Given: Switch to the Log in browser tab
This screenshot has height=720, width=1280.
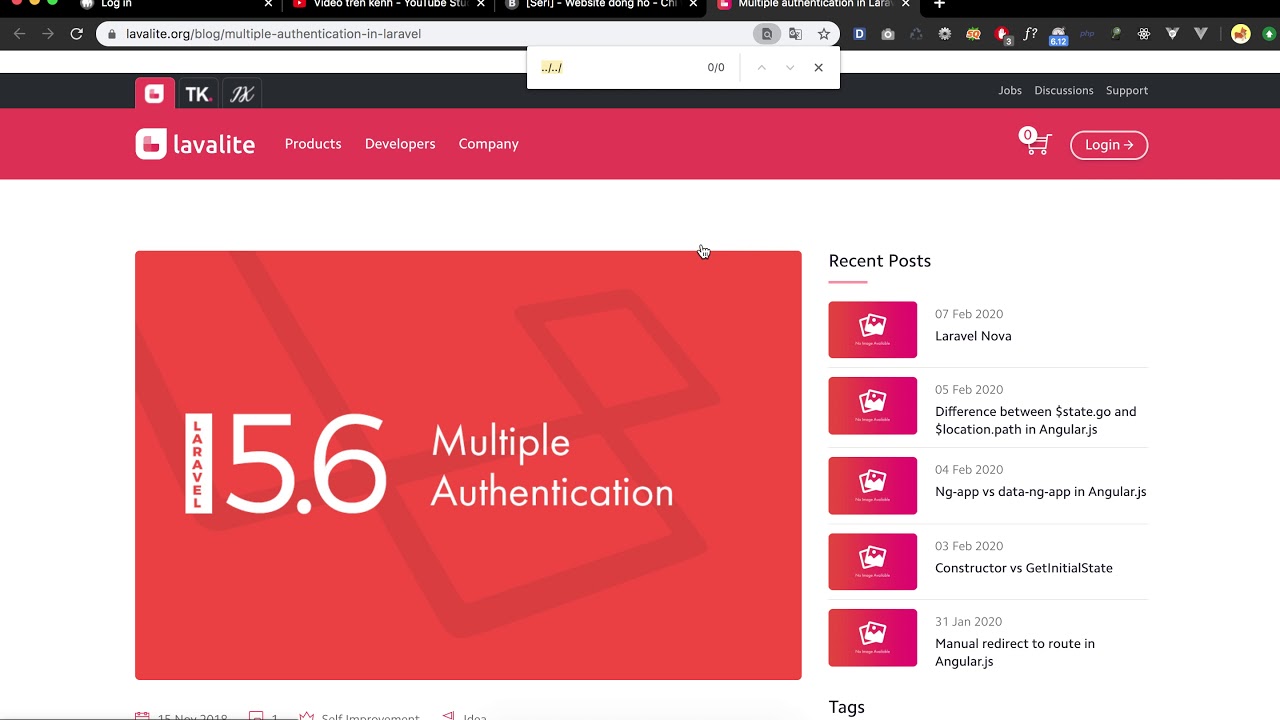Looking at the screenshot, I should (x=175, y=4).
